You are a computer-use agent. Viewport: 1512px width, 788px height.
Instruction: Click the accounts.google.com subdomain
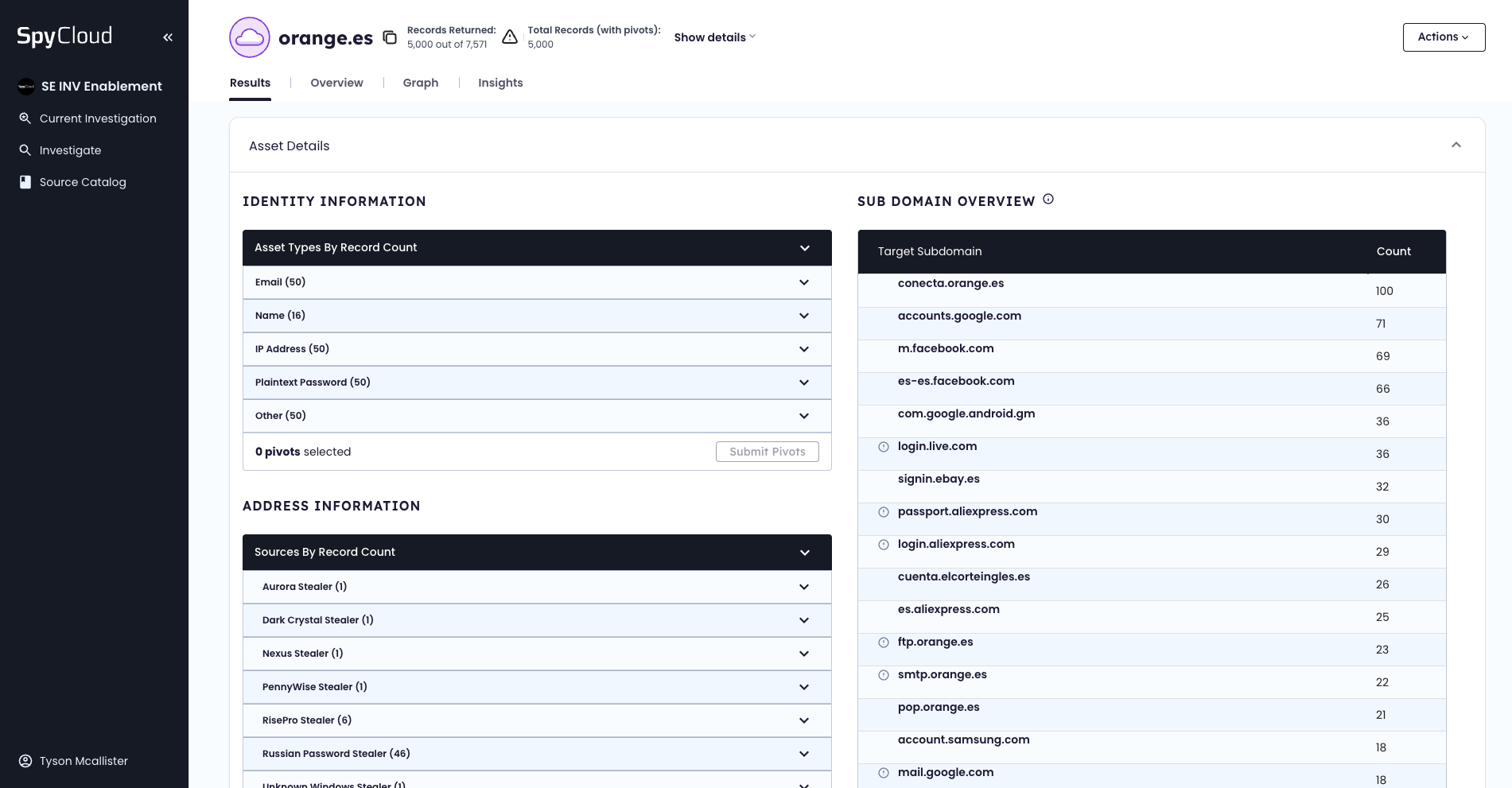tap(959, 316)
